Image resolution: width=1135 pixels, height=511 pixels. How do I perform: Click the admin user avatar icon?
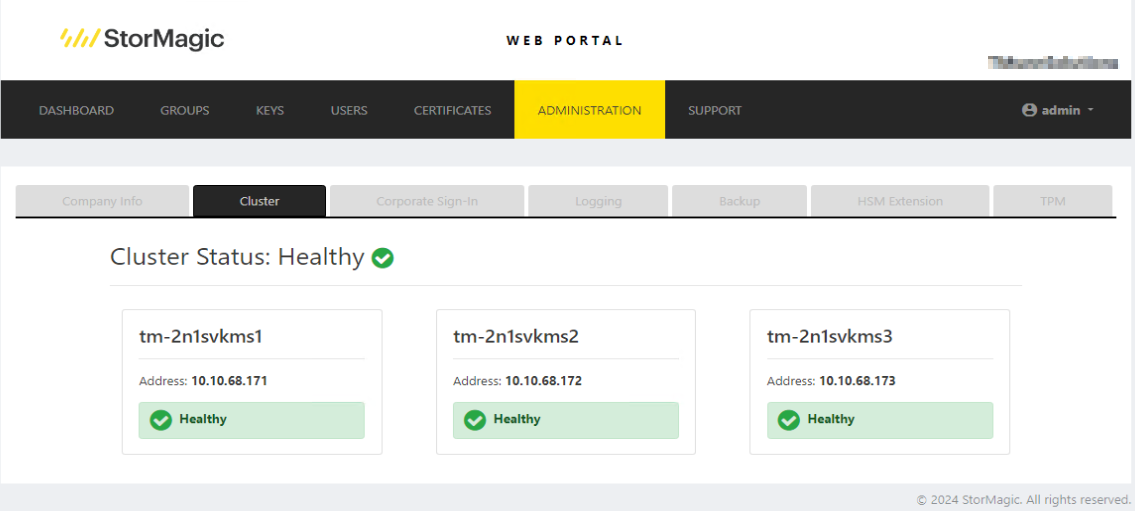[x=1029, y=110]
